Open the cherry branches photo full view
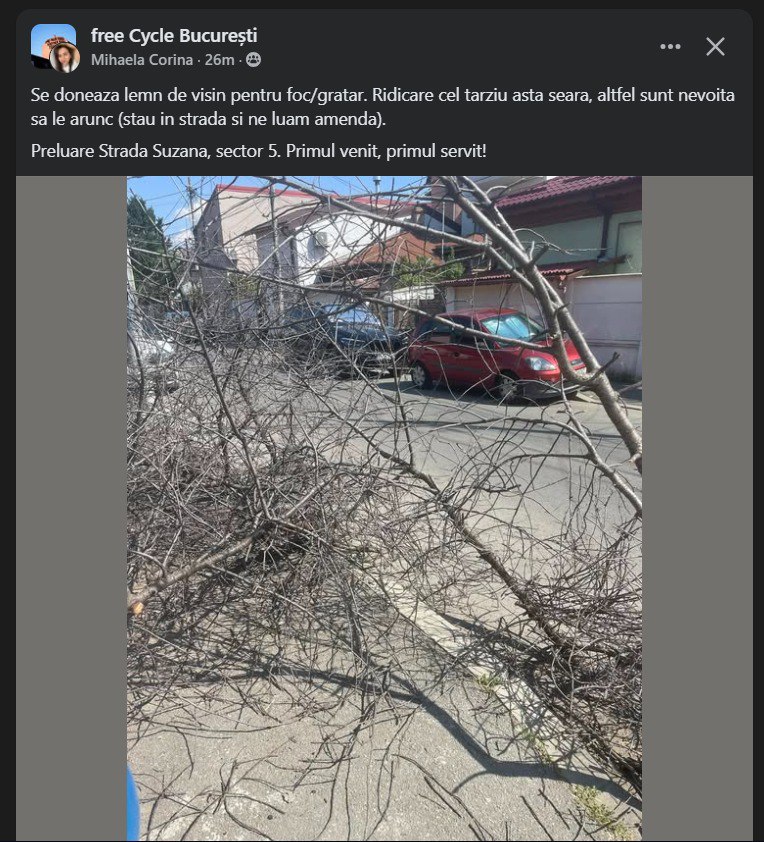The image size is (764, 842). tap(384, 508)
